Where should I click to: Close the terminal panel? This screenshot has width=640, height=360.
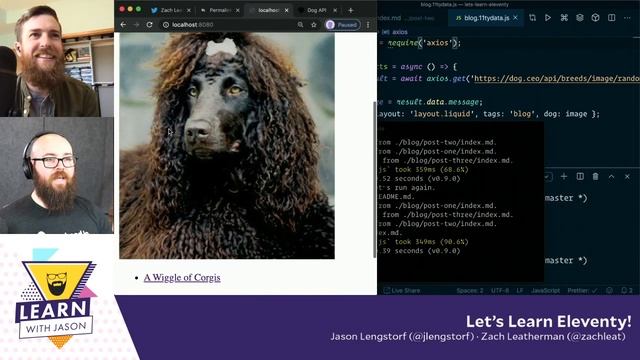pyautogui.click(x=627, y=176)
